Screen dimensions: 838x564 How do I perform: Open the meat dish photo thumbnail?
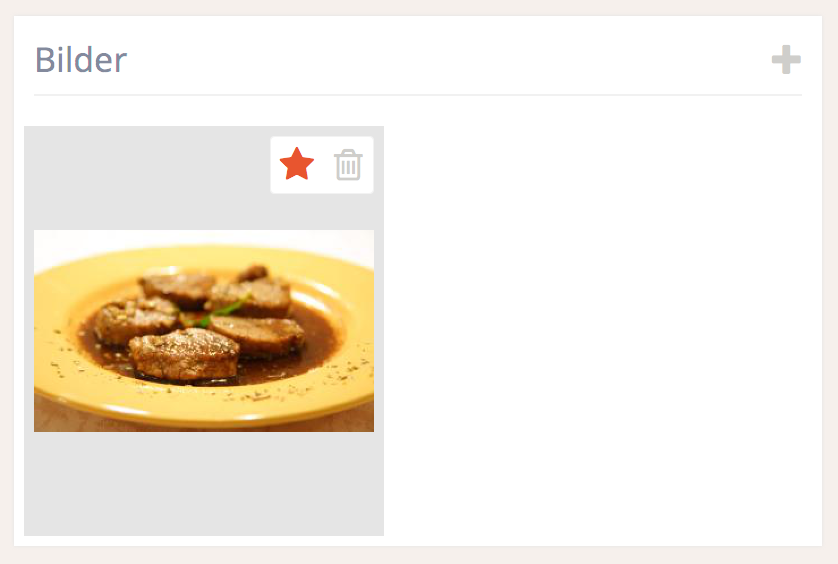tap(204, 331)
